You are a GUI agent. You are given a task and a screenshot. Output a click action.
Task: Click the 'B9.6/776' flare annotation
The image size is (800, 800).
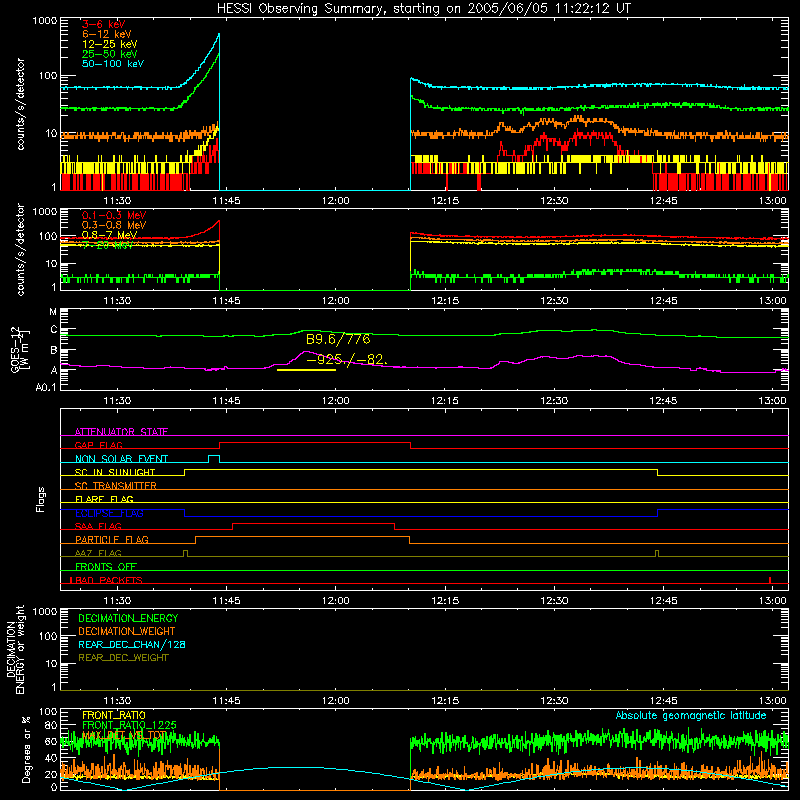[x=338, y=339]
